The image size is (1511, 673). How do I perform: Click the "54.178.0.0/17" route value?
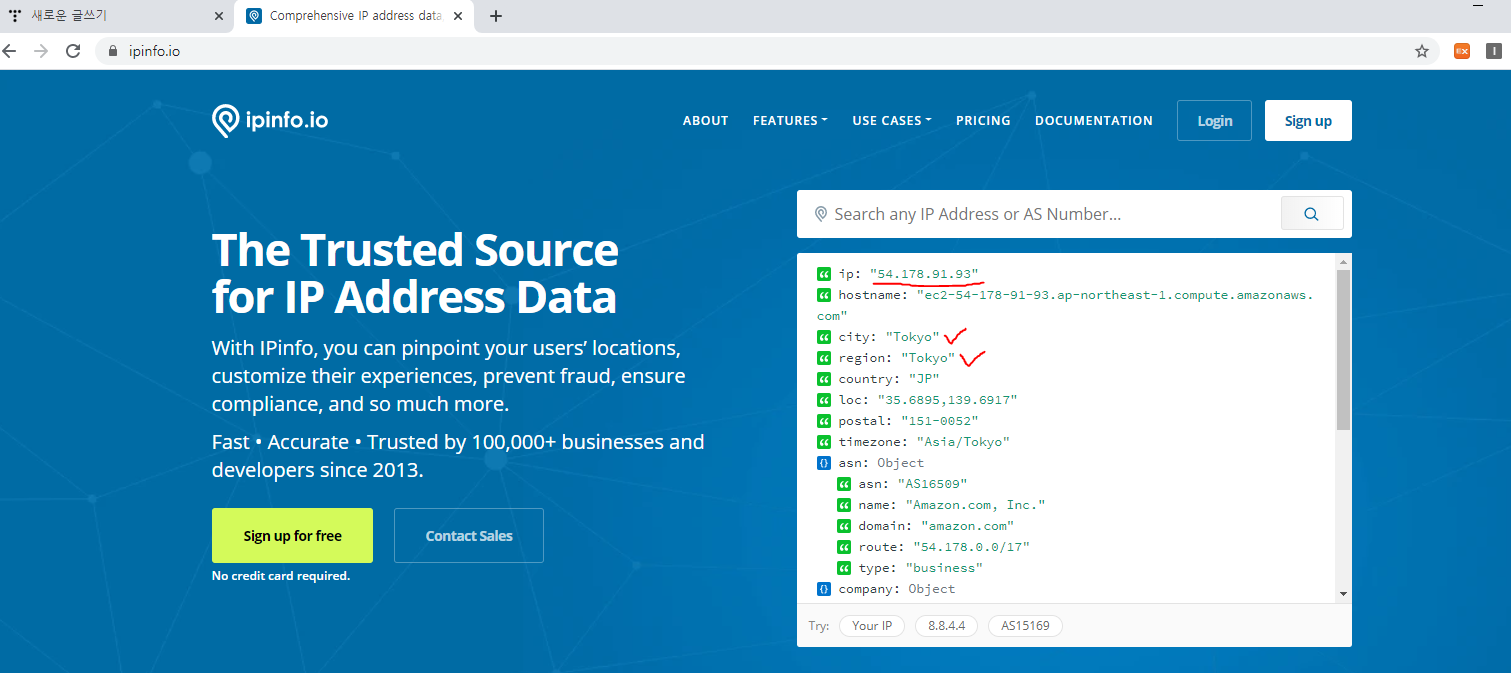point(971,547)
